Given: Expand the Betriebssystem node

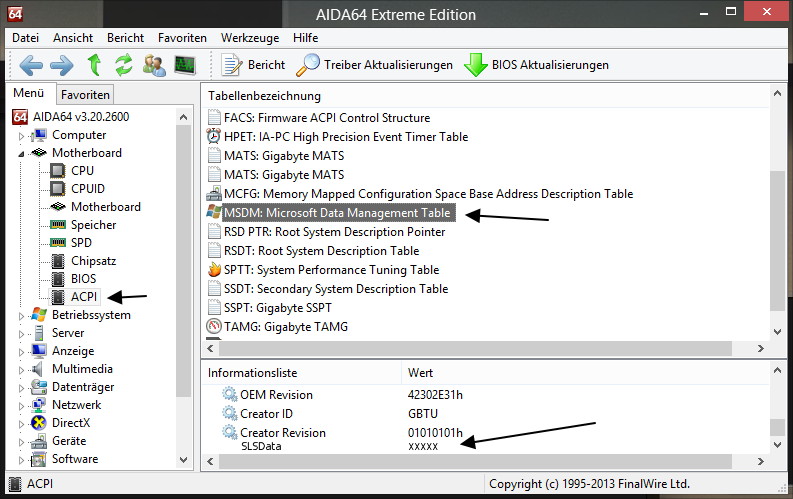Looking at the screenshot, I should click(x=21, y=315).
